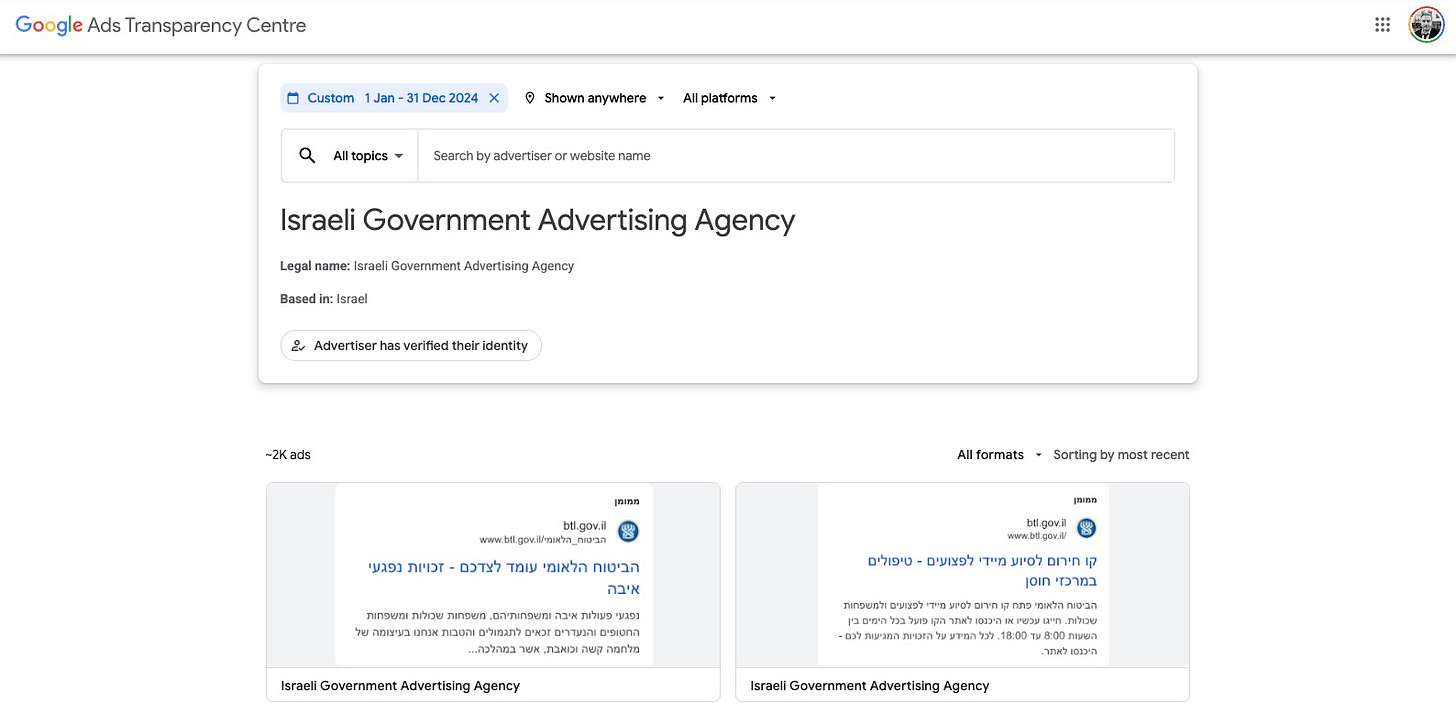This screenshot has width=1456, height=712.
Task: Click advertiser name under the left ad card
Action: pos(401,686)
